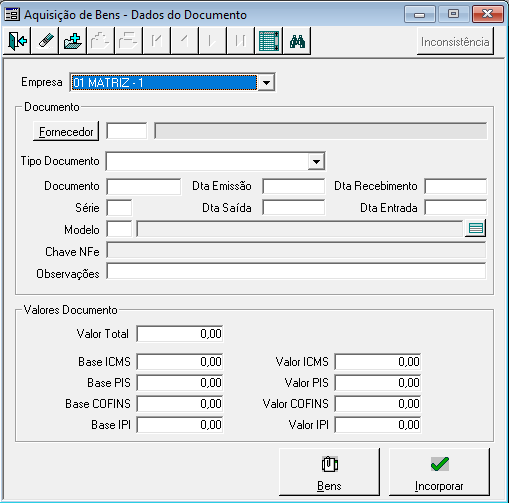The height and width of the screenshot is (503, 509).
Task: Focus the Valor ICMS field
Action: [378, 362]
